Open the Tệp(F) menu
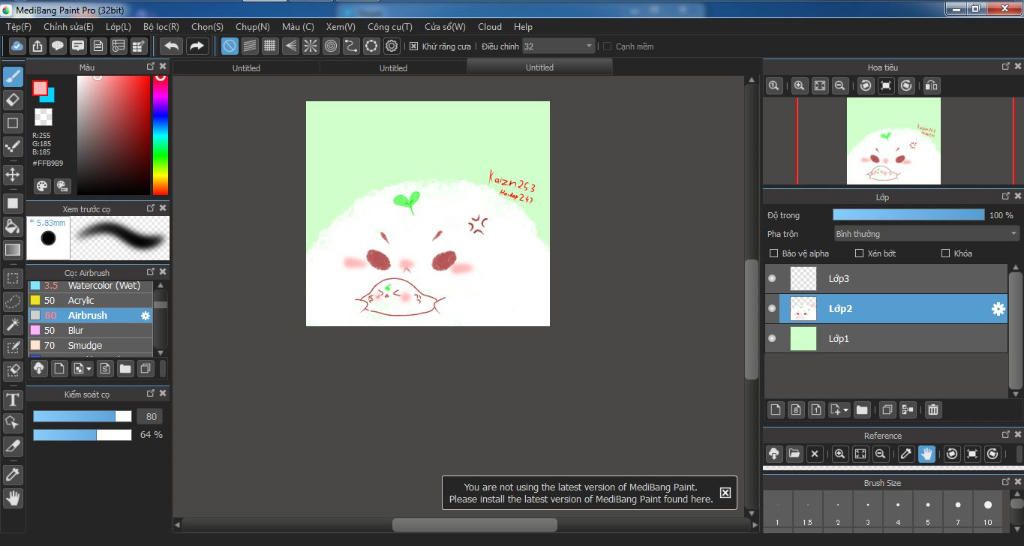1024x546 pixels. point(18,27)
